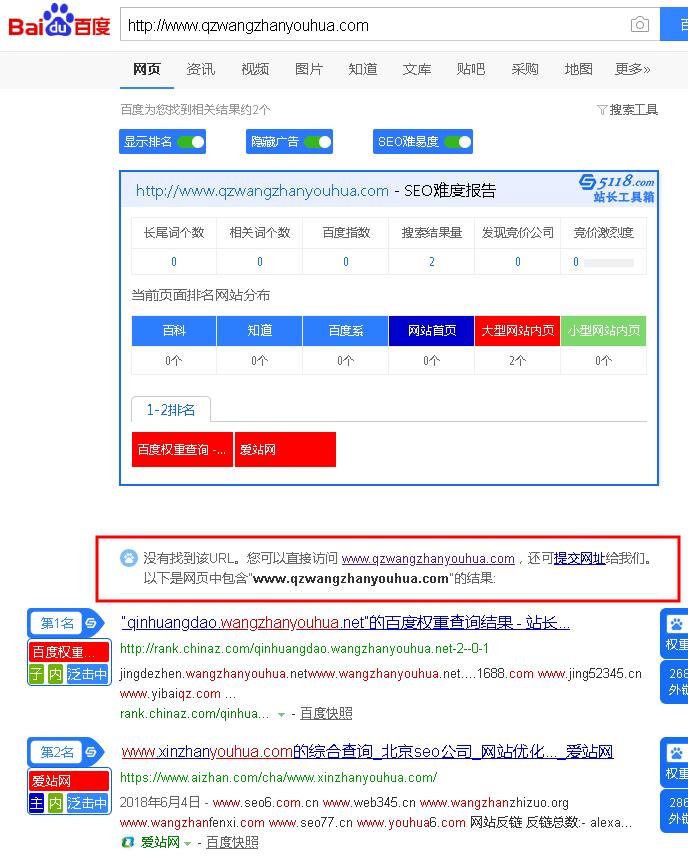688x866 pixels.
Task: Click the 爱站网 favicon in second result
Action: [x=128, y=842]
